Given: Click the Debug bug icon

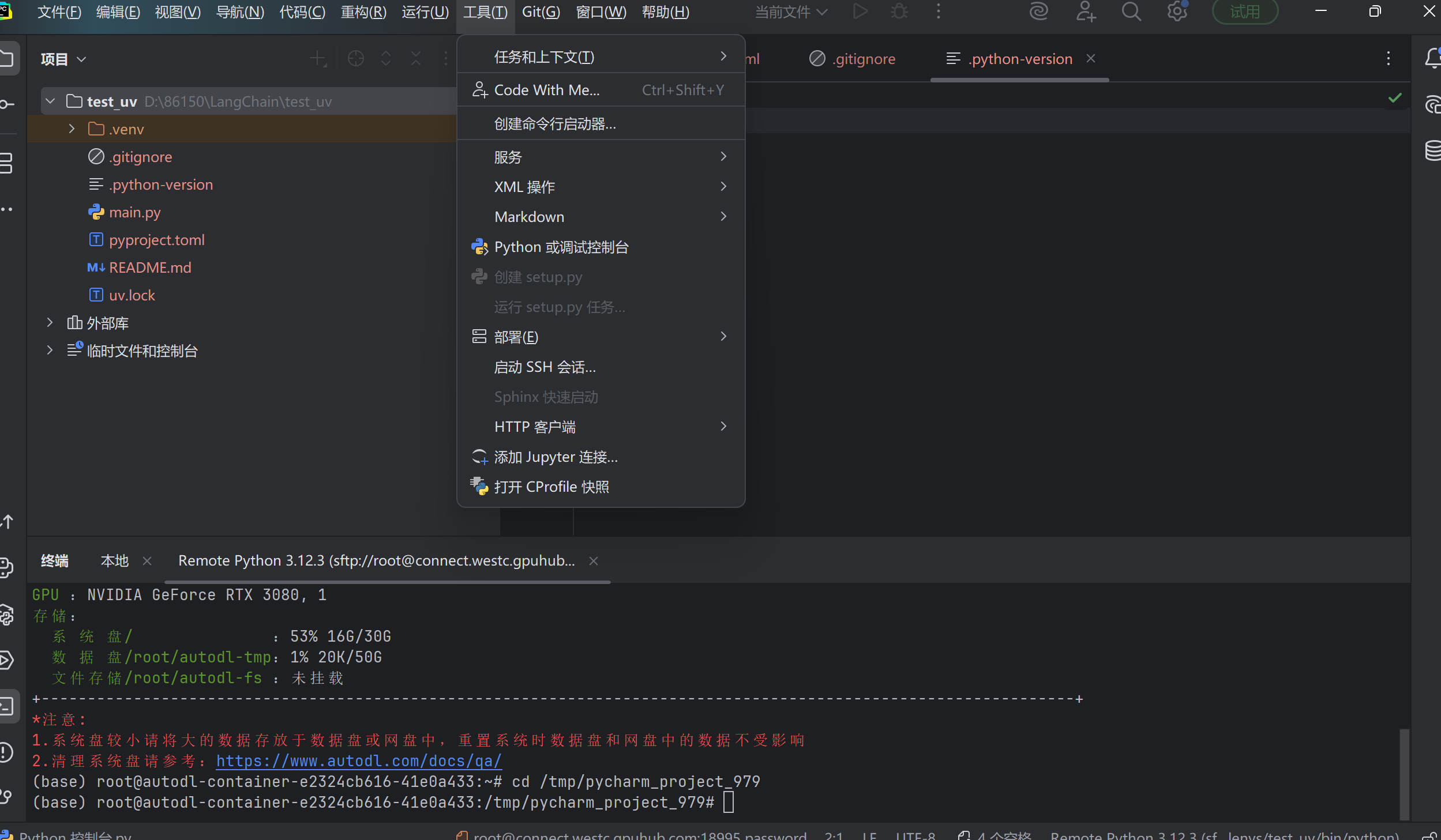Looking at the screenshot, I should (x=899, y=12).
